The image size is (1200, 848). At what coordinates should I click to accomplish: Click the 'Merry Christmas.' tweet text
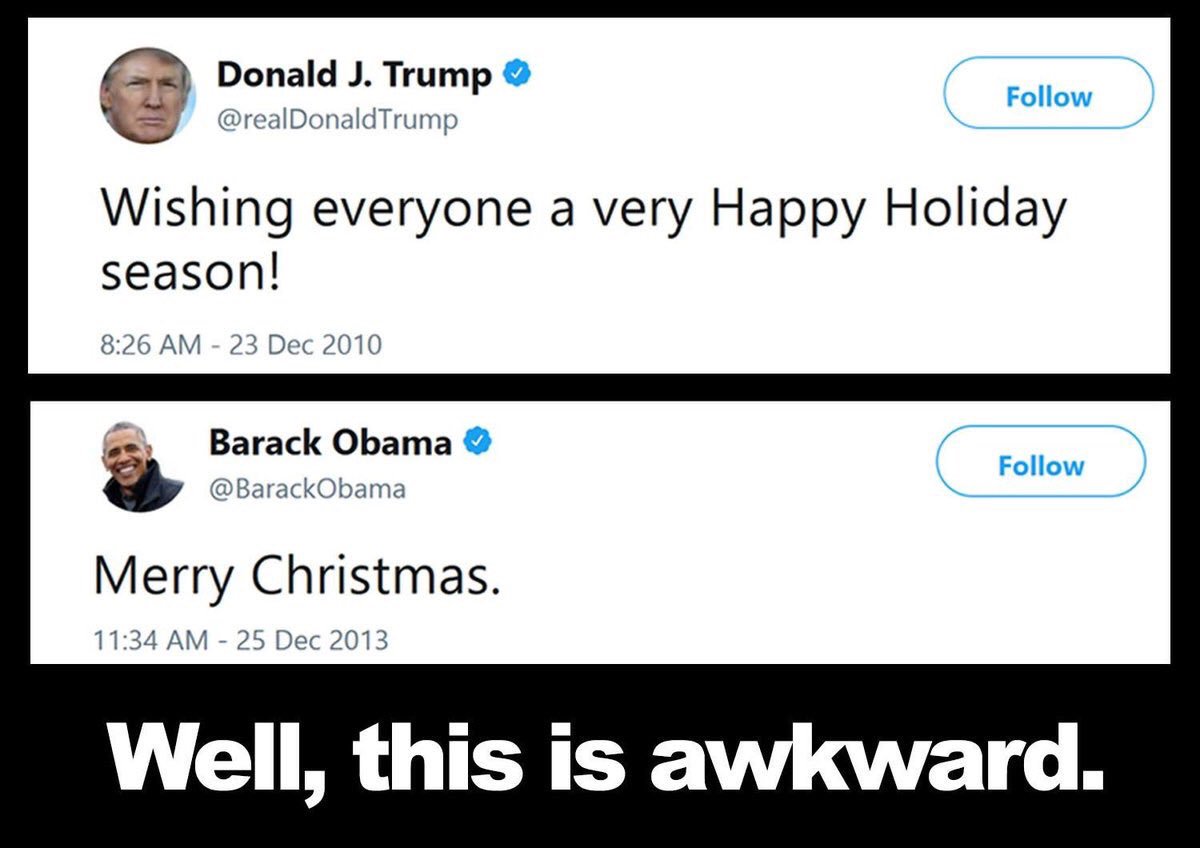coord(297,577)
